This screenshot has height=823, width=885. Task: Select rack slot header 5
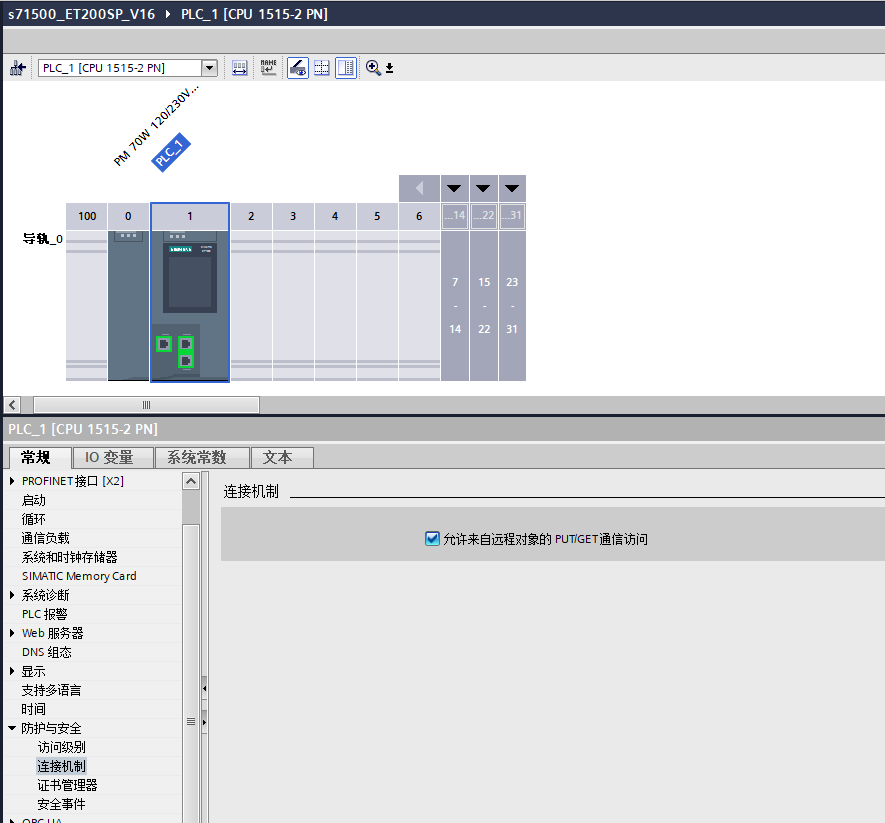[x=377, y=216]
